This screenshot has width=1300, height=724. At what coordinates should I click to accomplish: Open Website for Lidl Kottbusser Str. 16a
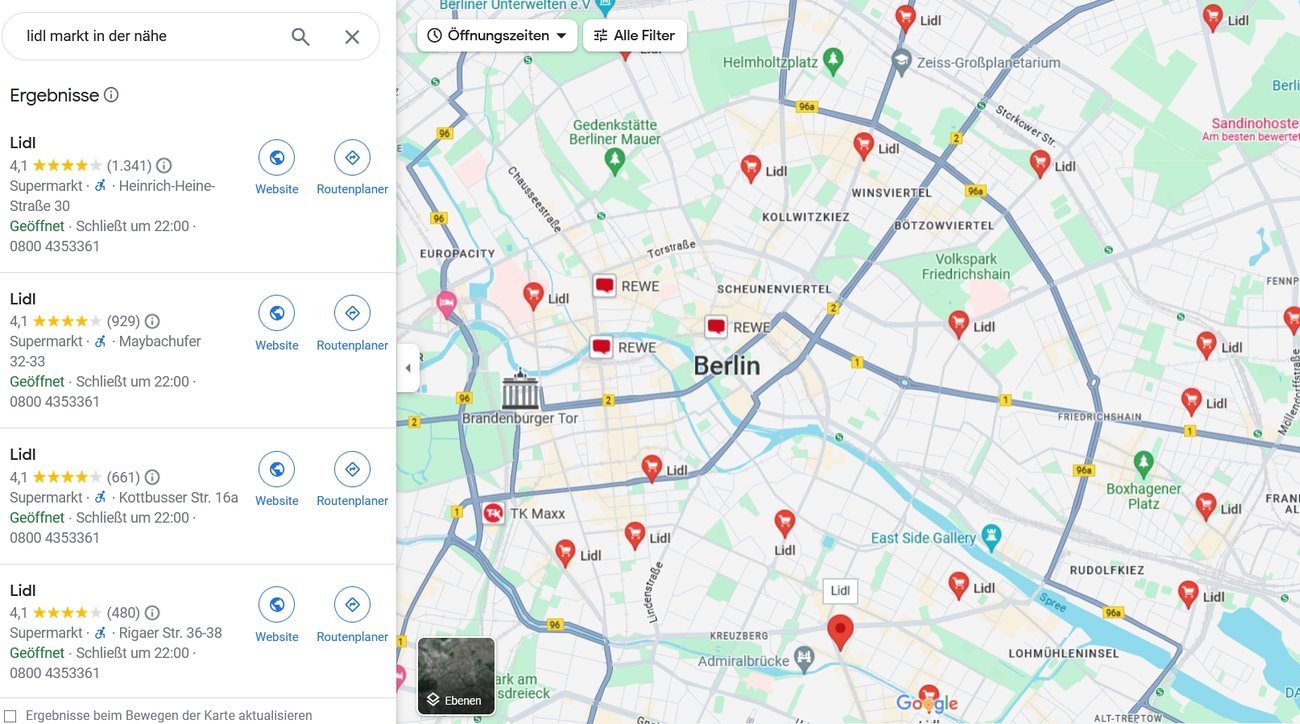click(x=277, y=479)
